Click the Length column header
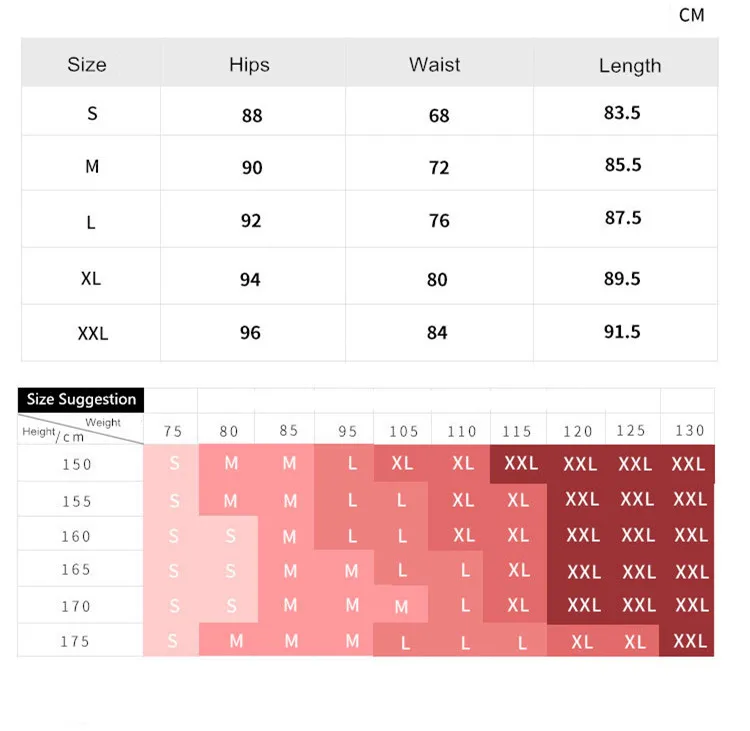750x731 pixels. [630, 66]
